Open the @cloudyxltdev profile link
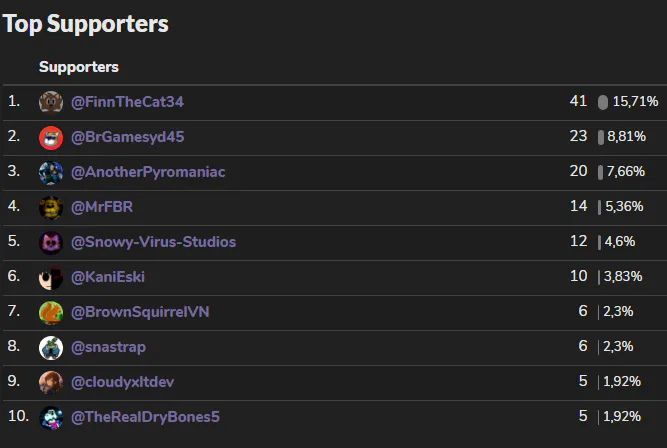The height and width of the screenshot is (448, 667). 123,382
